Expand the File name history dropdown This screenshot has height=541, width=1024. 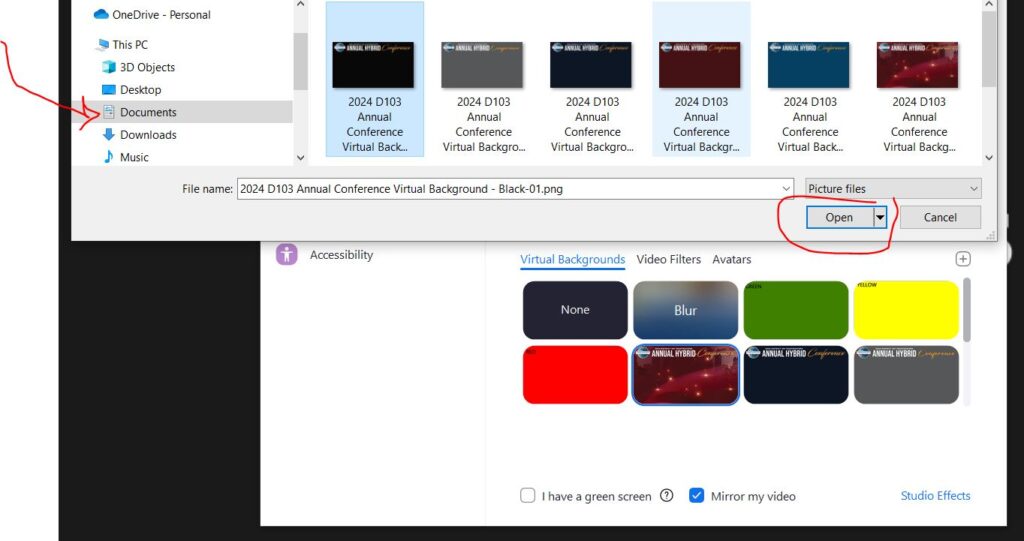point(786,189)
